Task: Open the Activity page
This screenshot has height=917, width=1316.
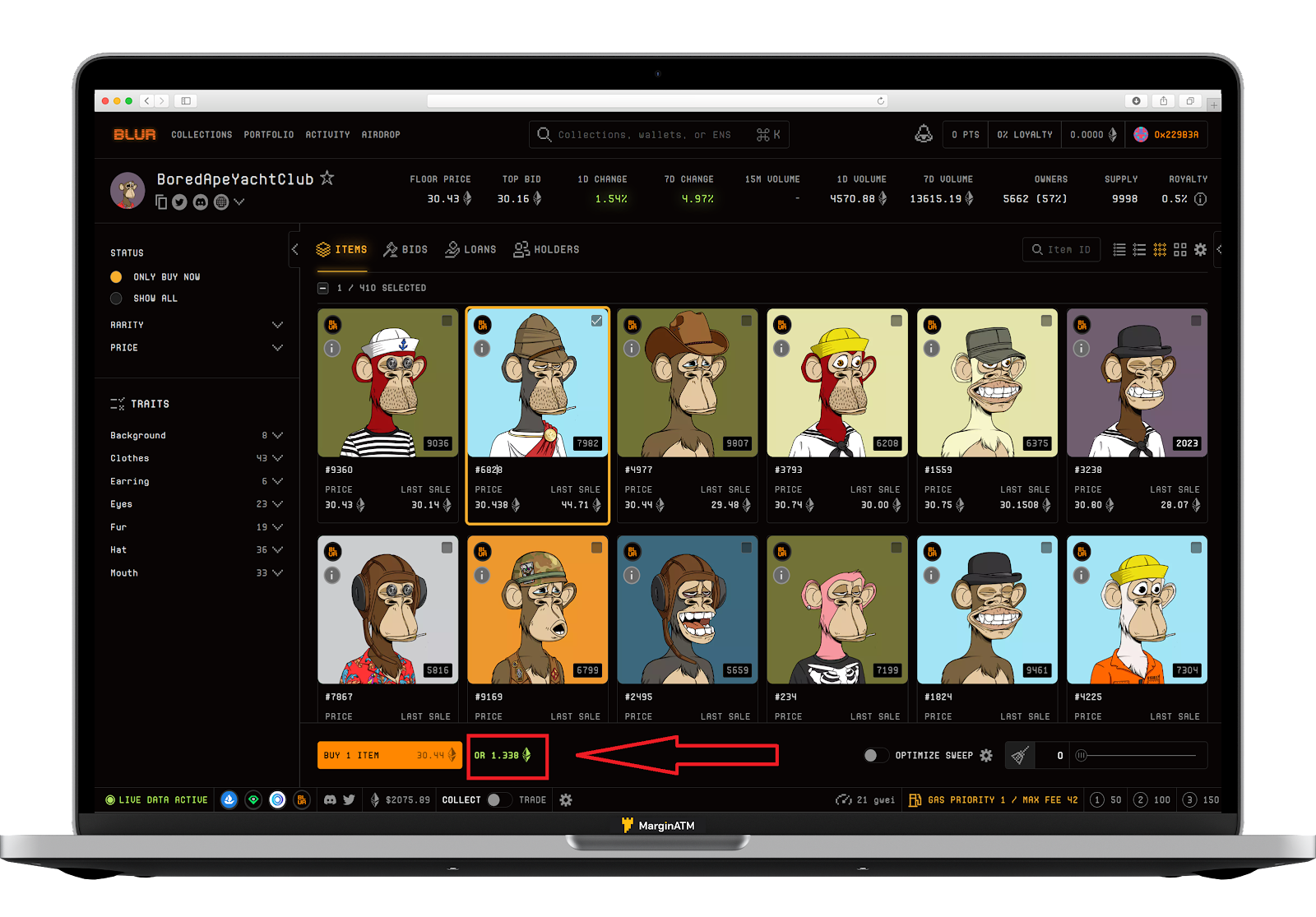Action: click(x=327, y=135)
